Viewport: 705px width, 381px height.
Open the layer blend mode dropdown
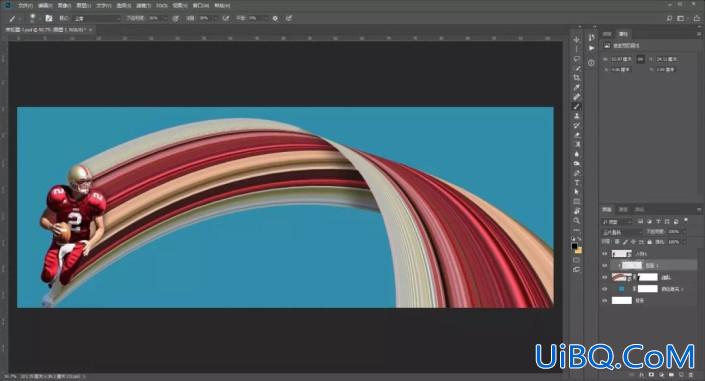click(622, 232)
